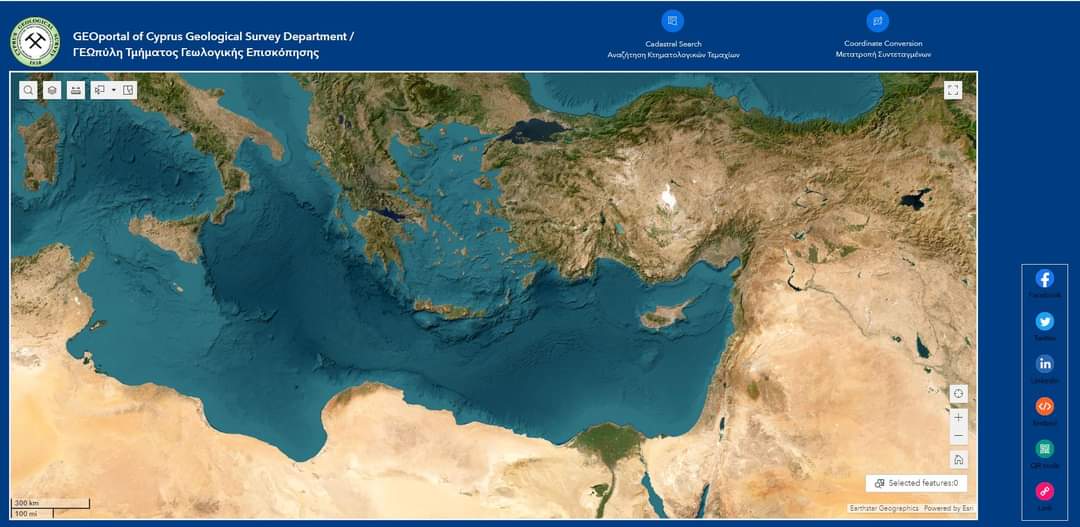1080x527 pixels.
Task: Open the map layers panel
Action: (52, 90)
